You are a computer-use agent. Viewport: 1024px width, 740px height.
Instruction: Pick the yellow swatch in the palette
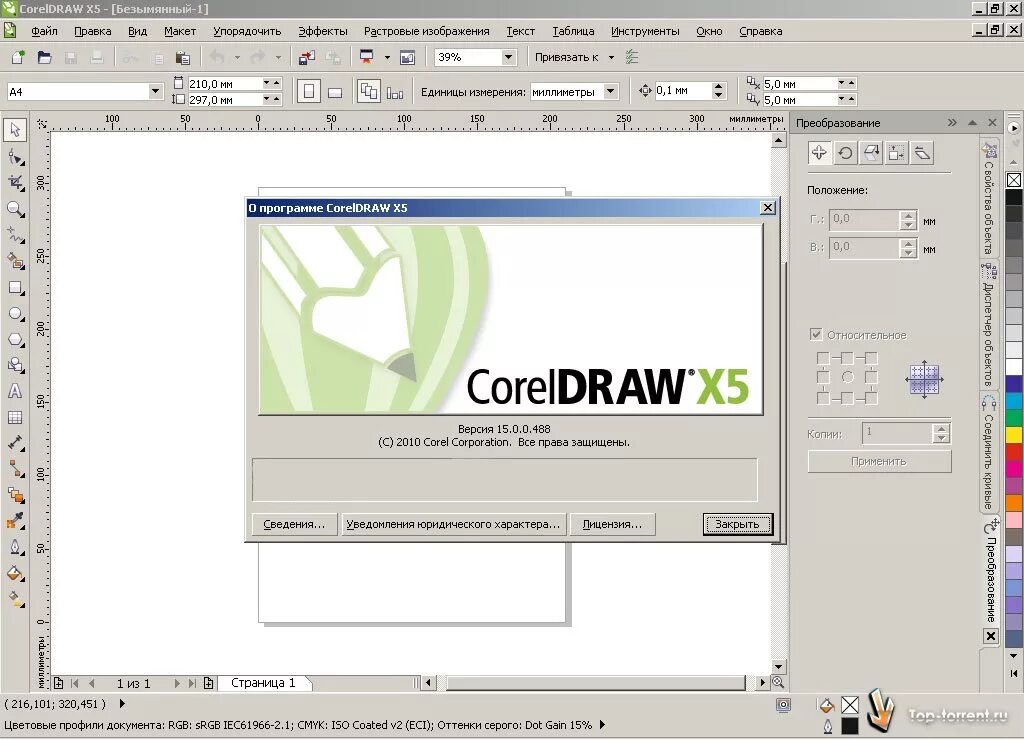click(x=1014, y=433)
